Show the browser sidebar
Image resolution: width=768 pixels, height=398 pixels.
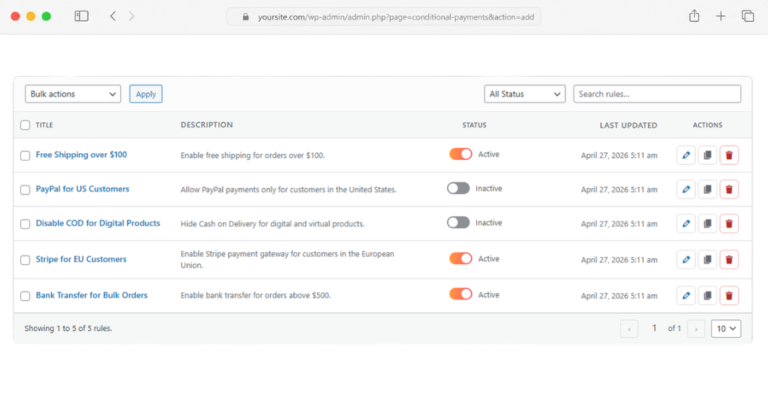(81, 16)
